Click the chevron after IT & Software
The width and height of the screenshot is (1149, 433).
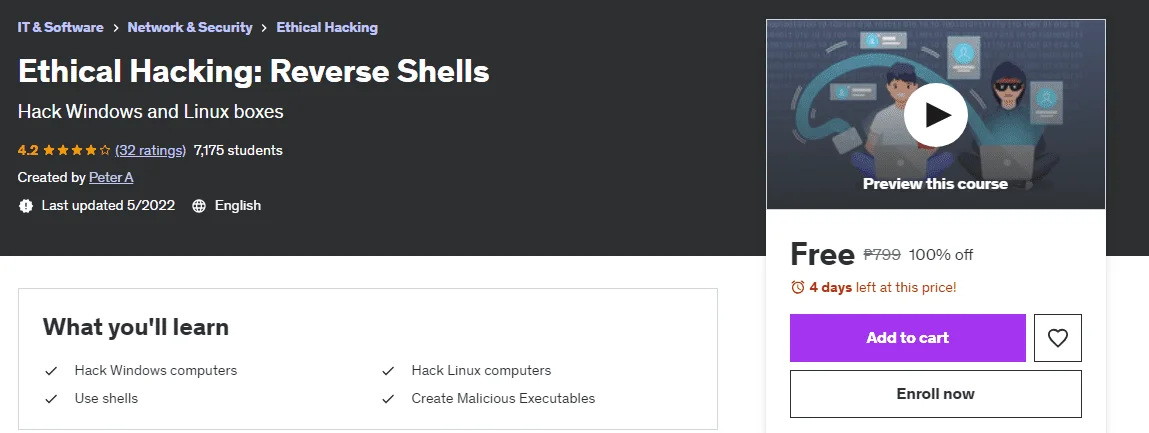pyautogui.click(x=116, y=28)
